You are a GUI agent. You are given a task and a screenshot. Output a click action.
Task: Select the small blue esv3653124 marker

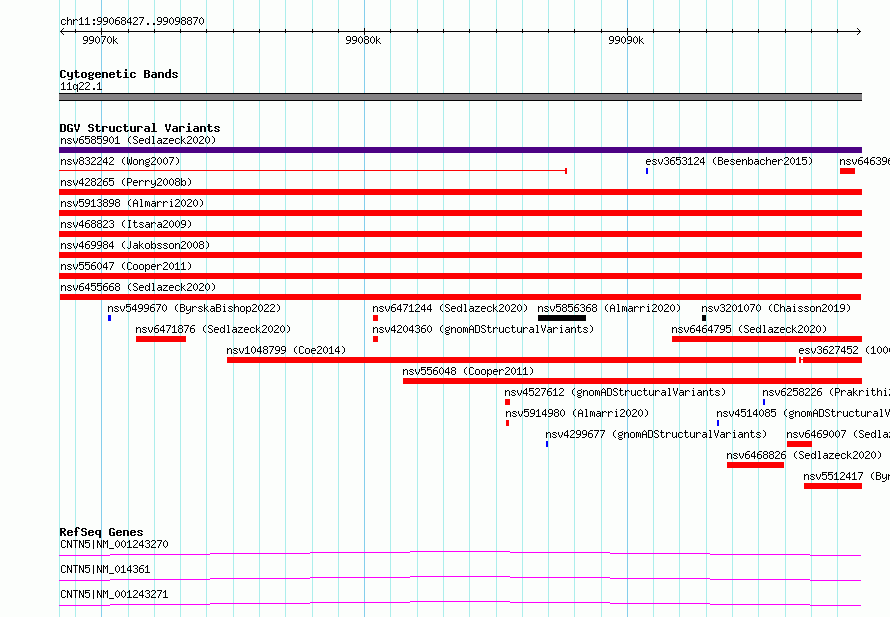[646, 171]
